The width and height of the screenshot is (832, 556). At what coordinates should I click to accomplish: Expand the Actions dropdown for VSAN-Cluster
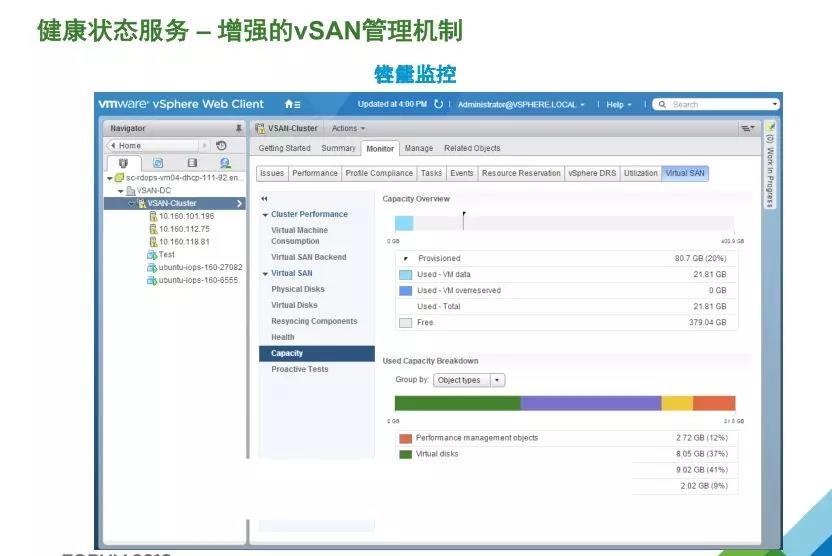(x=348, y=128)
